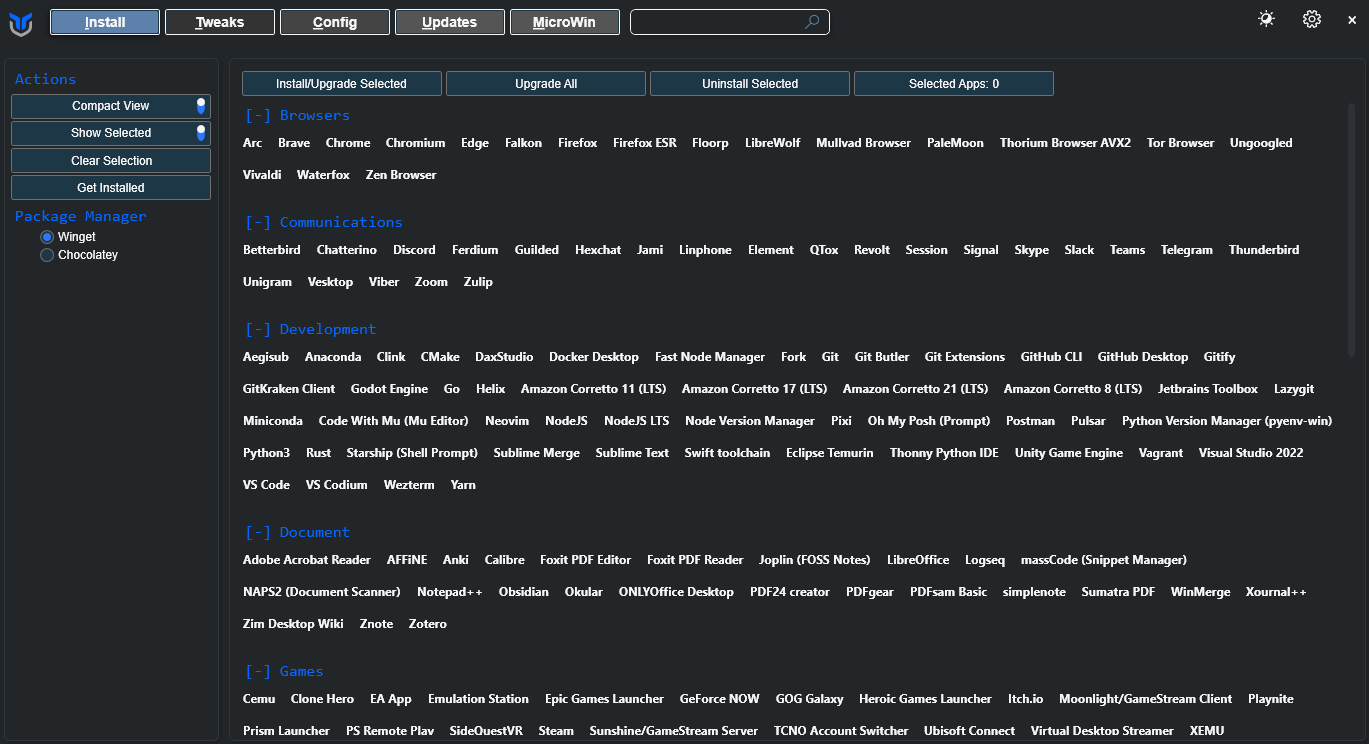Select the Chocolatey package manager radio
This screenshot has height=744, width=1369.
tap(47, 255)
